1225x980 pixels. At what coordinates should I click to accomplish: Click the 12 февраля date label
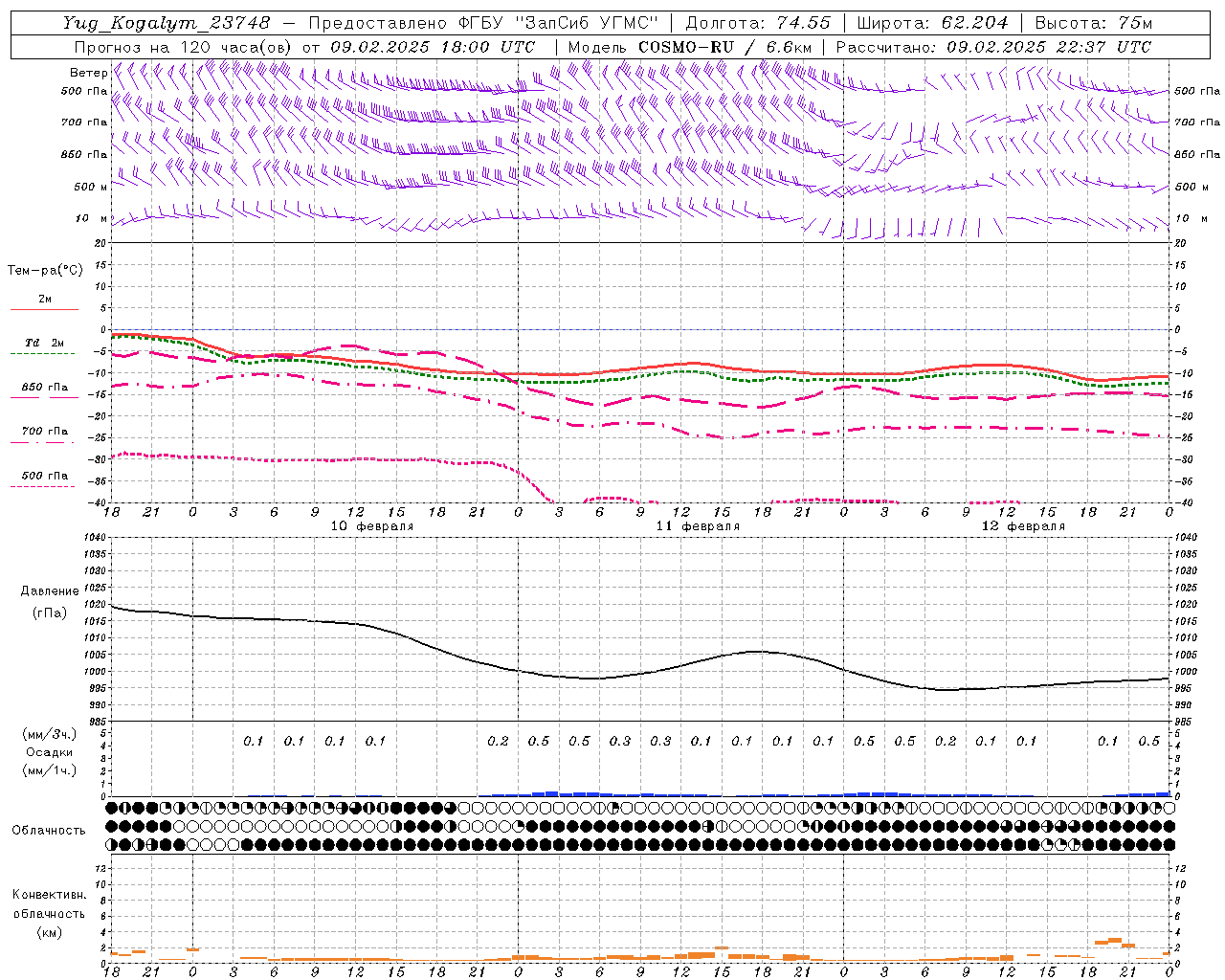click(1023, 526)
